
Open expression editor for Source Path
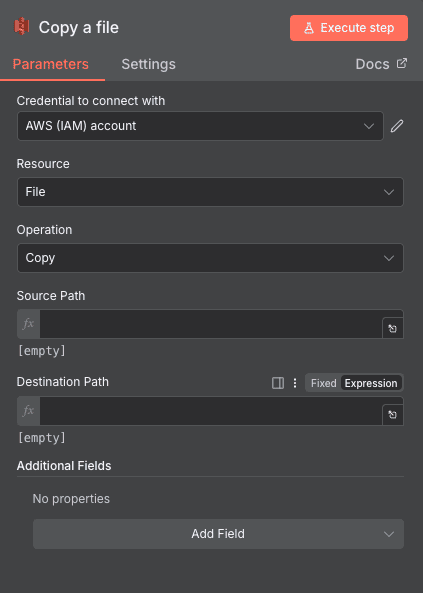pos(392,328)
